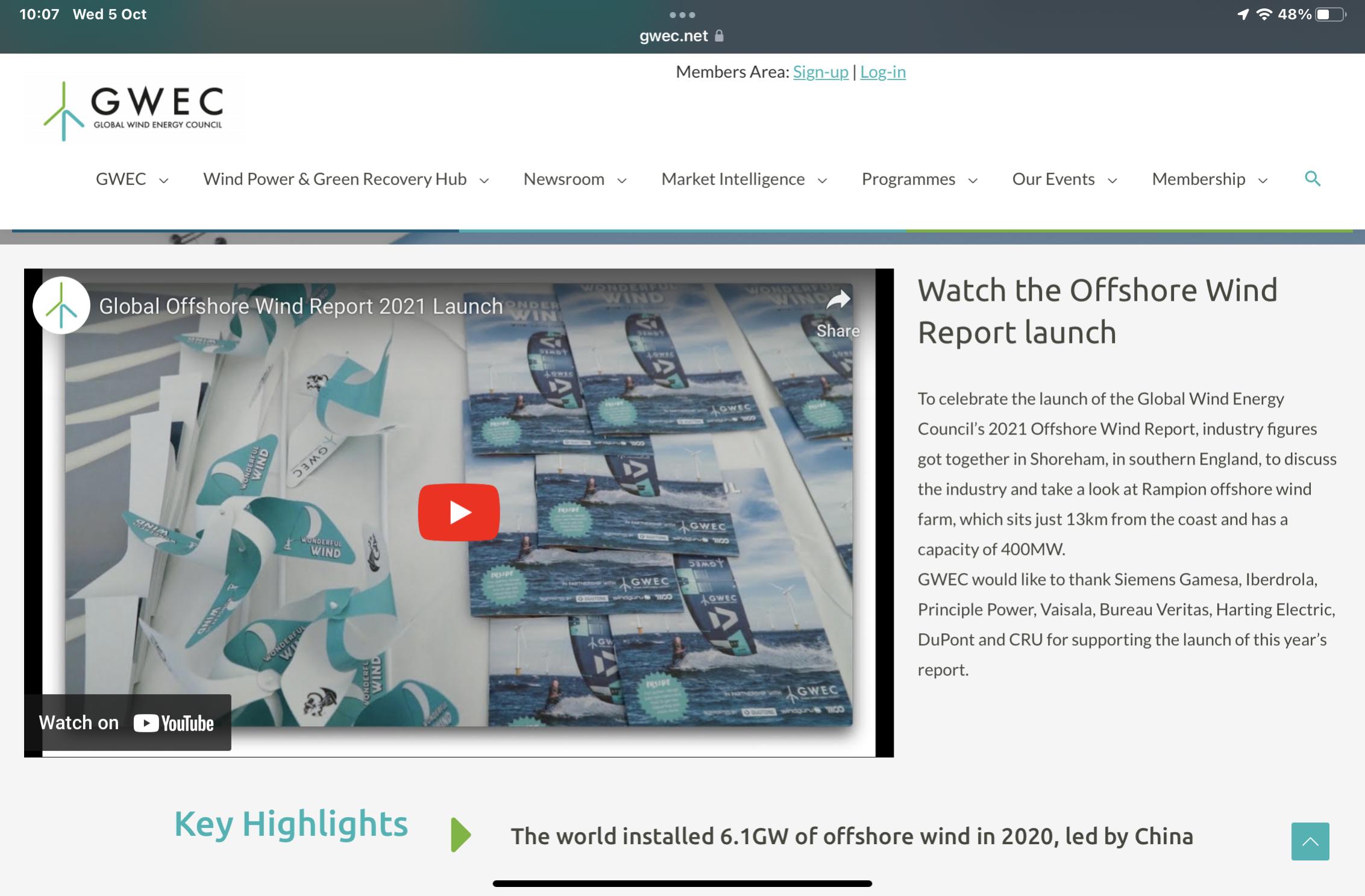Expand the Market Intelligence dropdown chevron

pyautogui.click(x=822, y=180)
